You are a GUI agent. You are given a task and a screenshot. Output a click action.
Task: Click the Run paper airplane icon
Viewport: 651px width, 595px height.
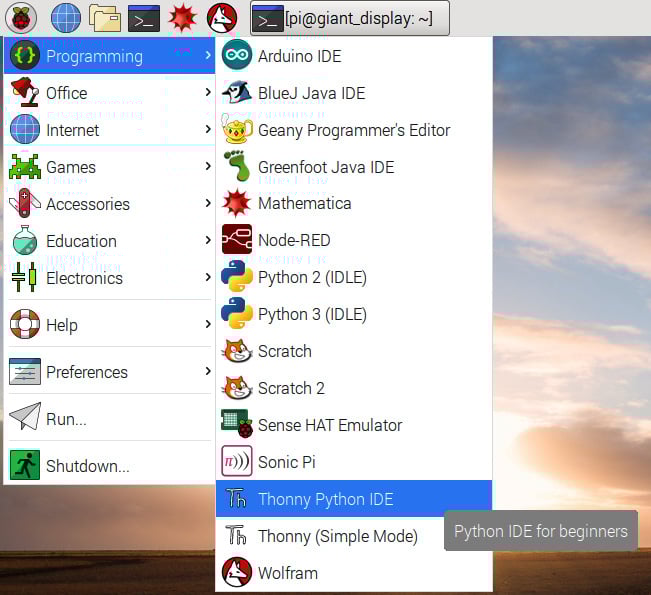(25, 416)
